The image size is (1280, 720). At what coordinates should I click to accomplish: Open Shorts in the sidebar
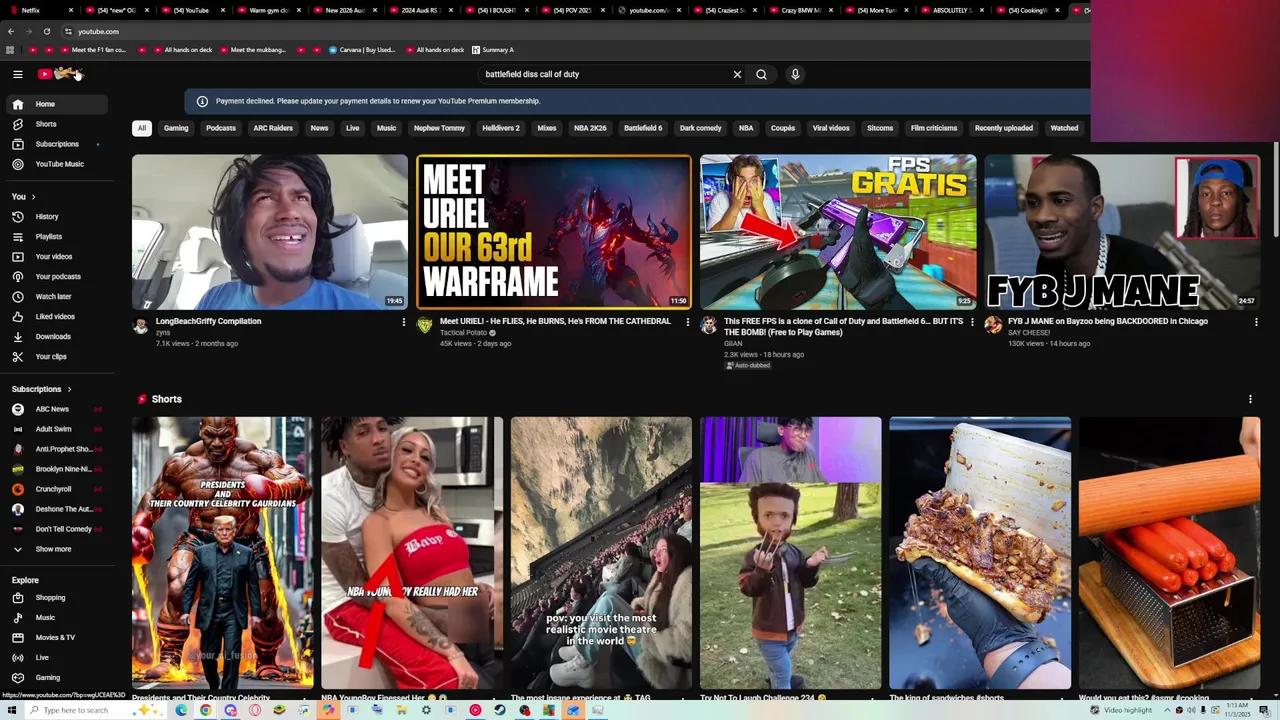(57, 124)
